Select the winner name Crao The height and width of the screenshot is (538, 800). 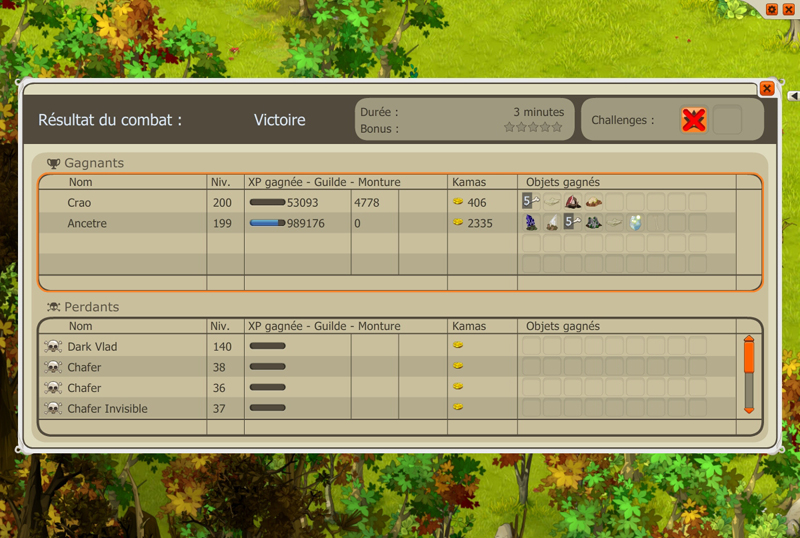coord(79,203)
